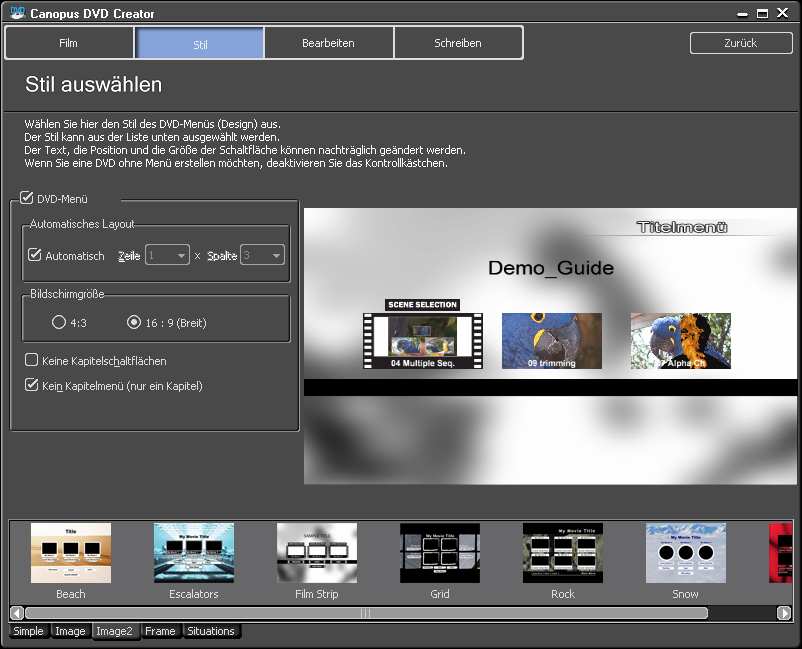Select the Beach menu style thumbnail
The height and width of the screenshot is (649, 802).
click(71, 553)
